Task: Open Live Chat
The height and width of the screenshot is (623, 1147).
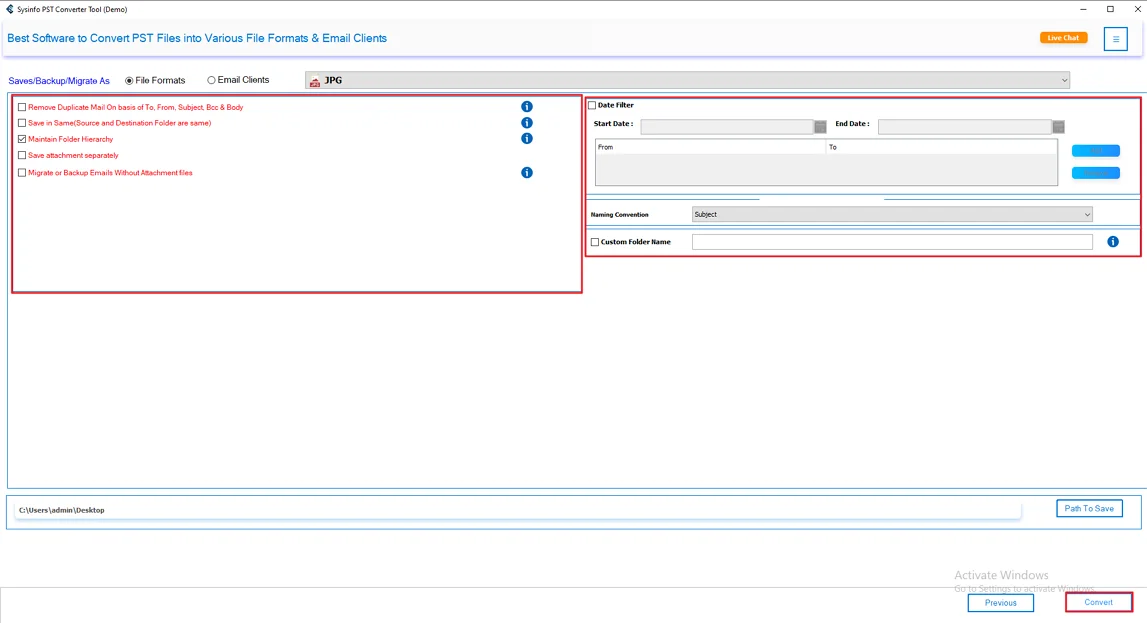Action: point(1063,37)
